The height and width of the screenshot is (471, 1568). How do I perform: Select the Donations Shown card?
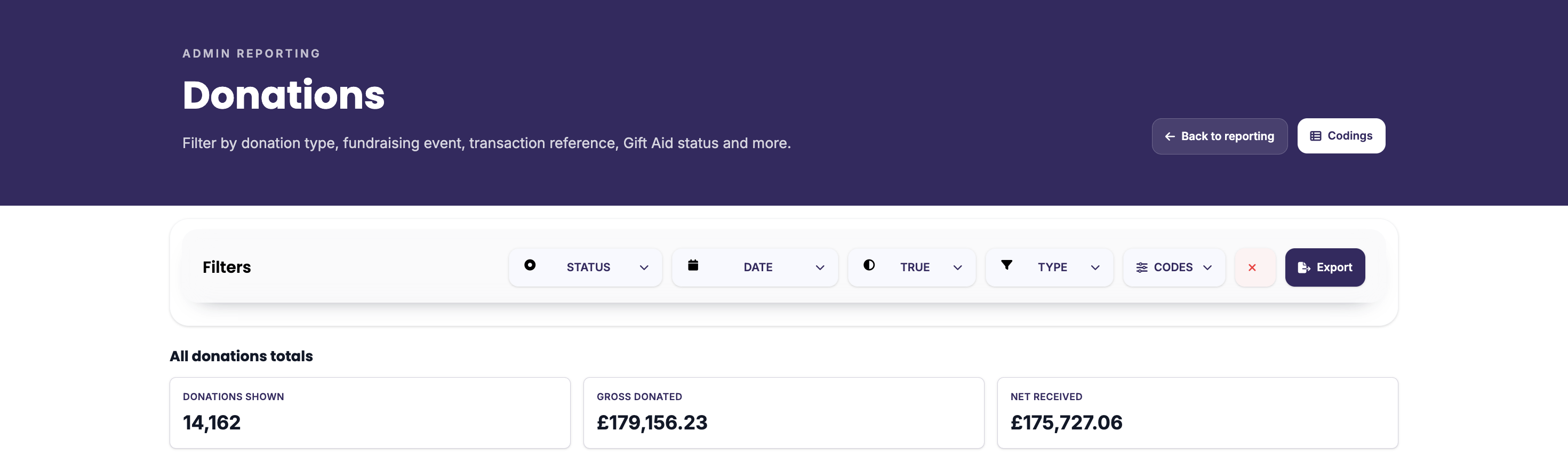pyautogui.click(x=370, y=413)
